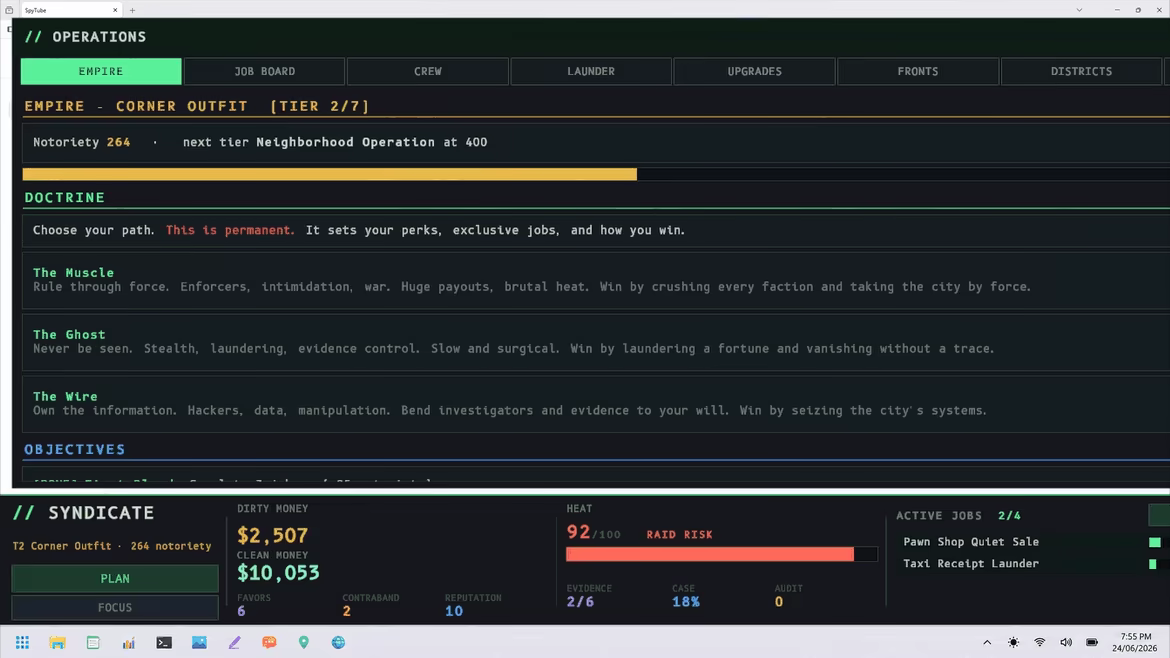Show hidden system tray icons
1170x658 pixels.
tap(987, 642)
